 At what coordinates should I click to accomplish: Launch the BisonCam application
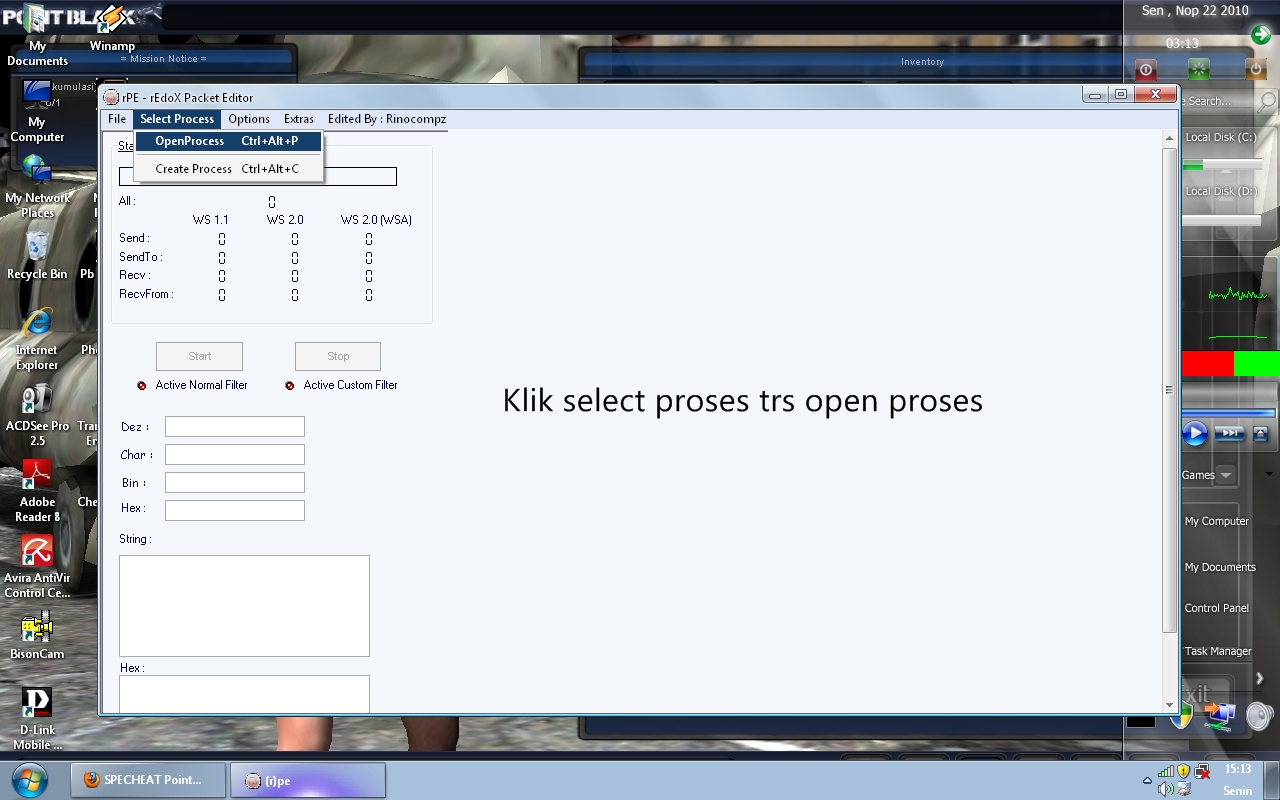coord(37,627)
